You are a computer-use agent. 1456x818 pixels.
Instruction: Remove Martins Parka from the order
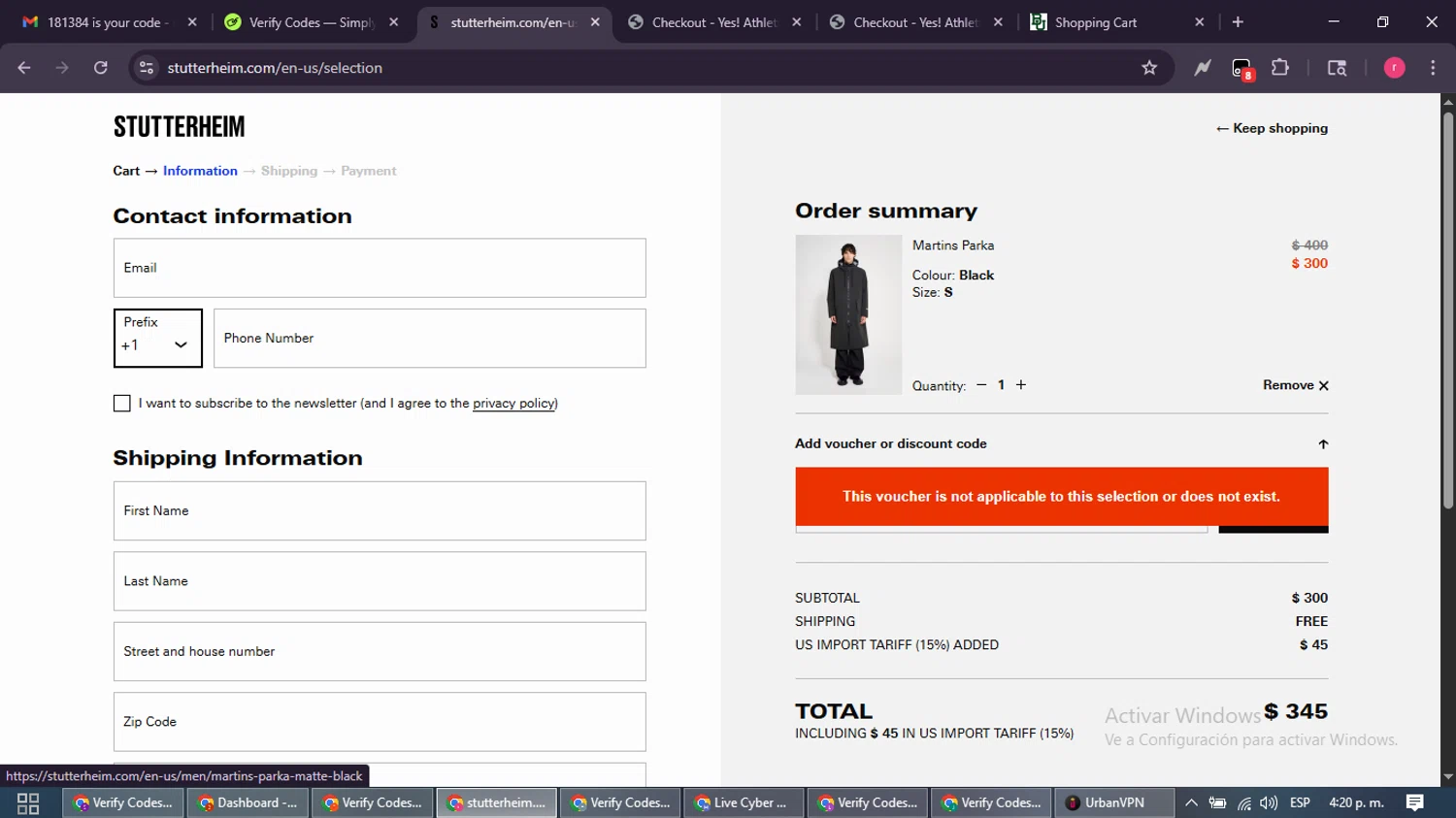point(1296,385)
